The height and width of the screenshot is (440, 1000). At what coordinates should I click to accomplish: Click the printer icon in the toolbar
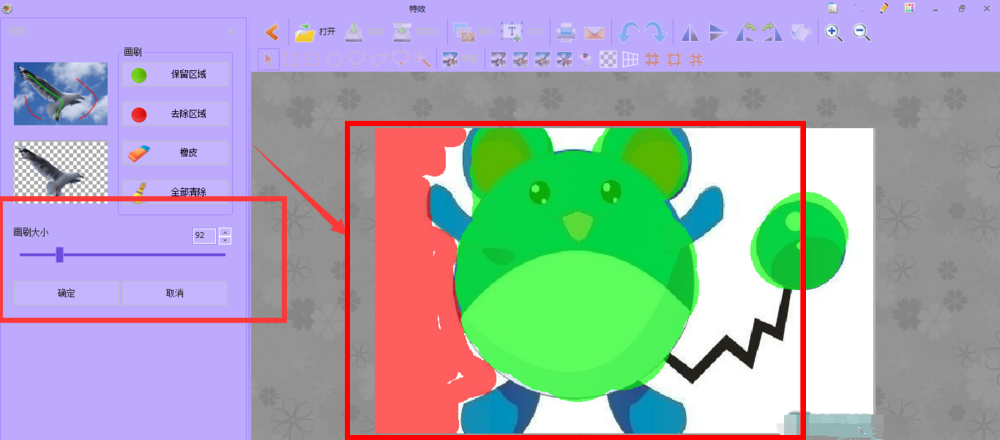[x=567, y=32]
